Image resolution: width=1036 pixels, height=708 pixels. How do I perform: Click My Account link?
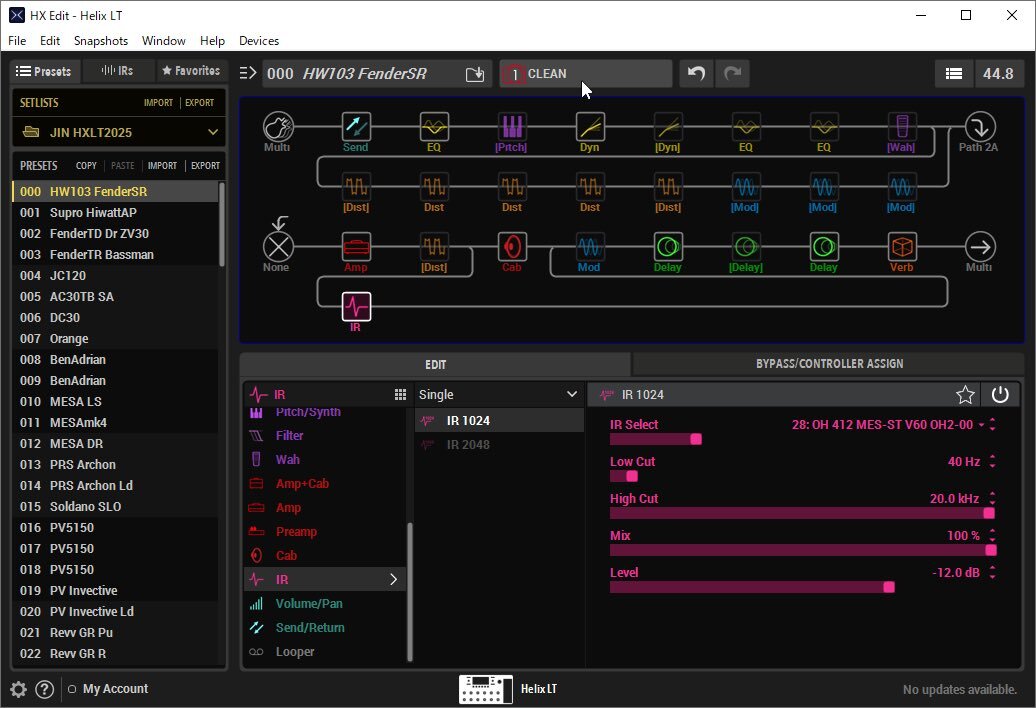tap(115, 689)
